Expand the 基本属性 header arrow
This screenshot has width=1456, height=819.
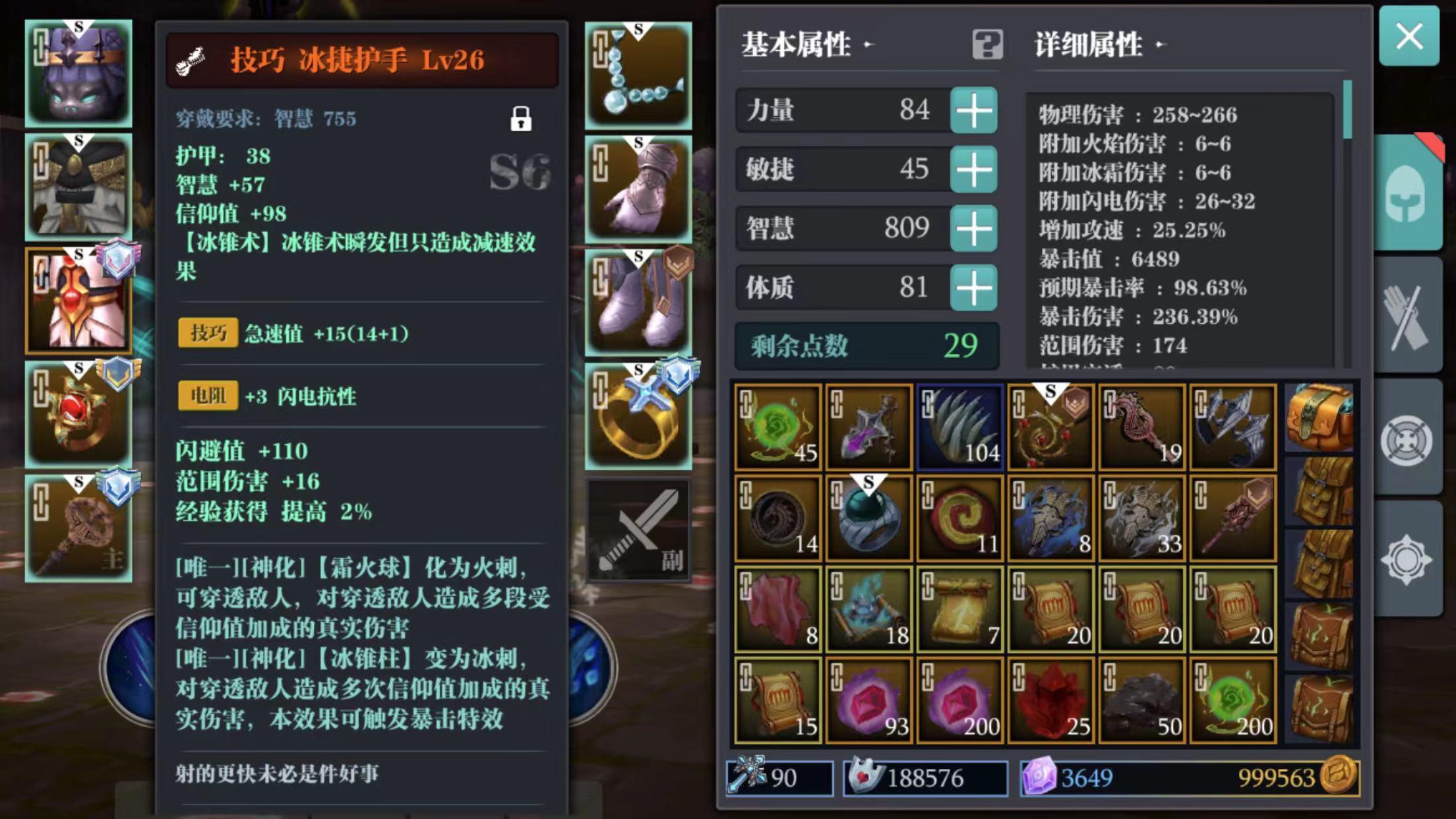click(868, 45)
